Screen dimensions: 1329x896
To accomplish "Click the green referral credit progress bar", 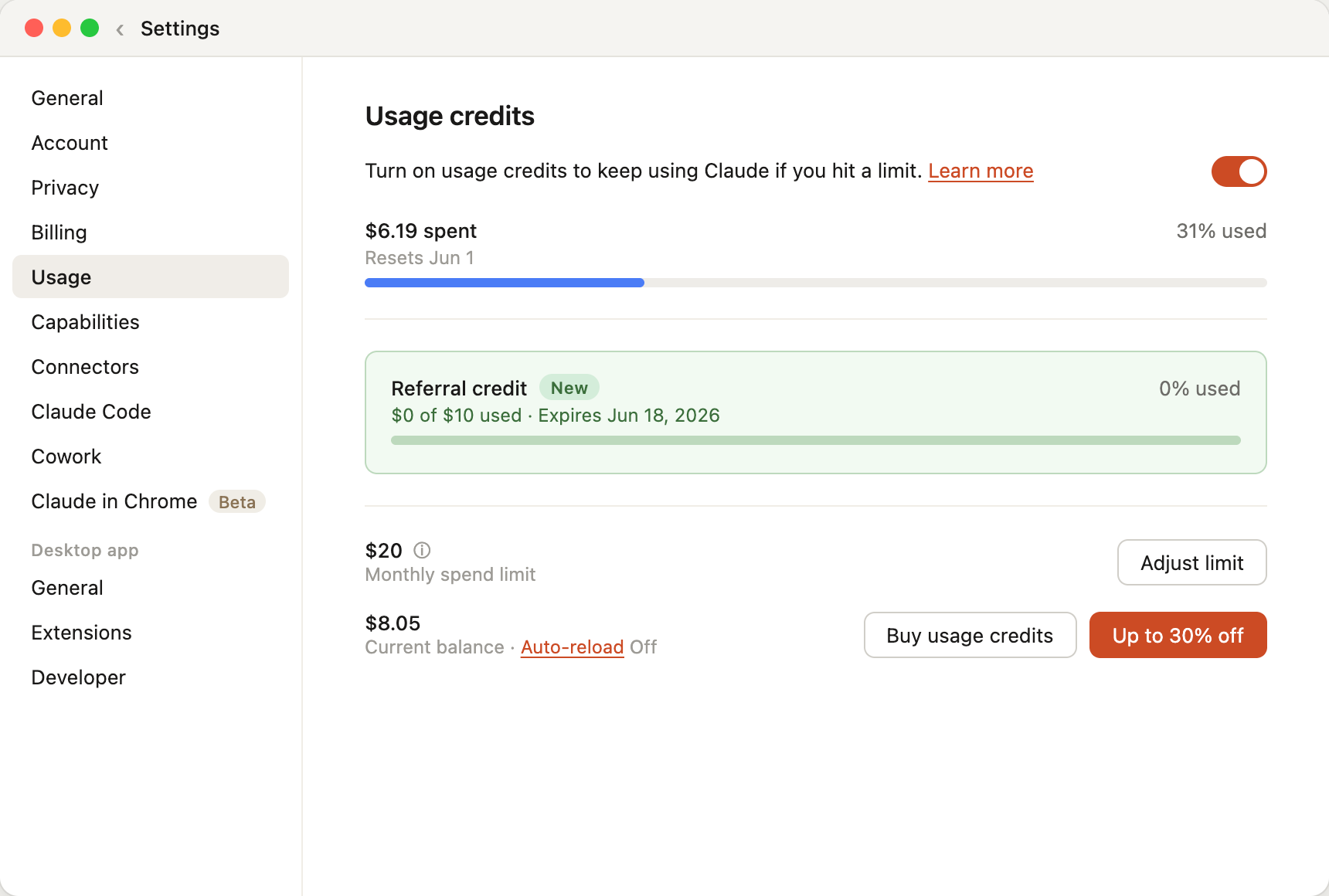I will (816, 440).
